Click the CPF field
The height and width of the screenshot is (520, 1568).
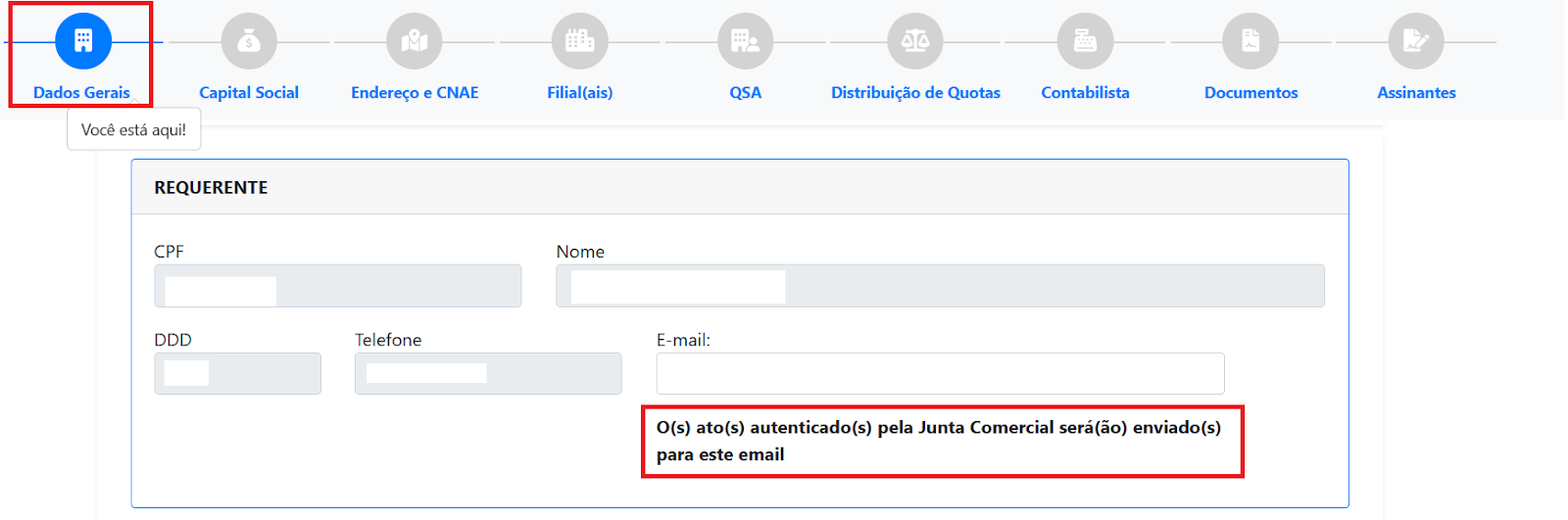click(337, 286)
